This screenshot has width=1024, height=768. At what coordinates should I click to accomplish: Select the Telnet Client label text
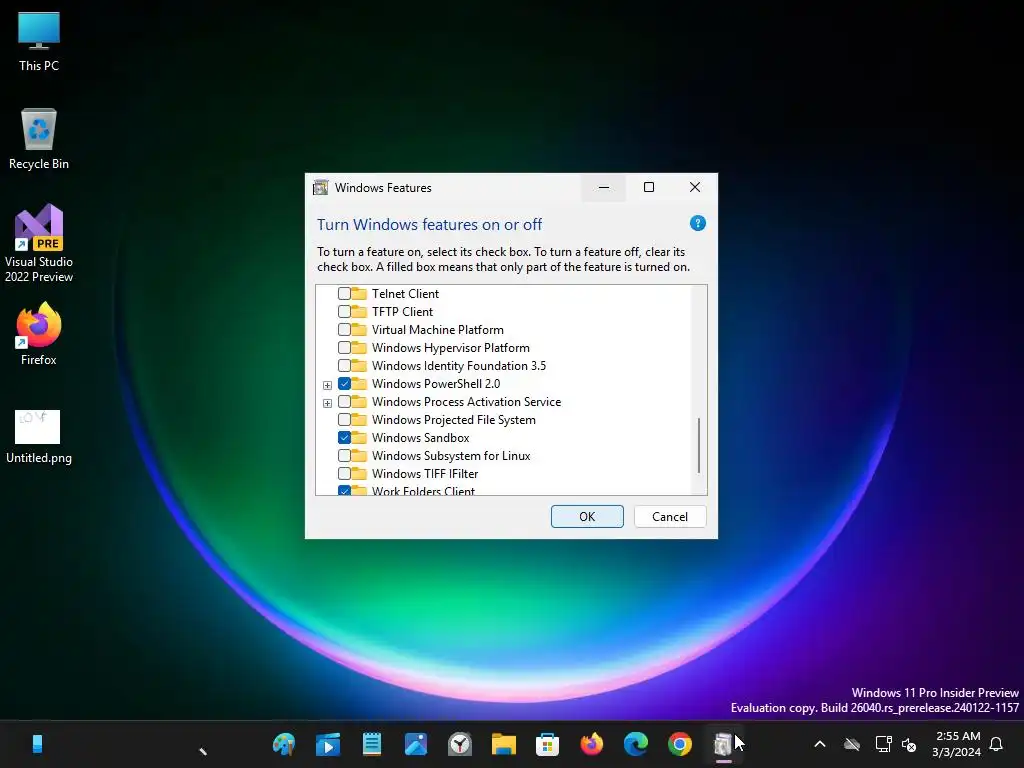(x=405, y=294)
